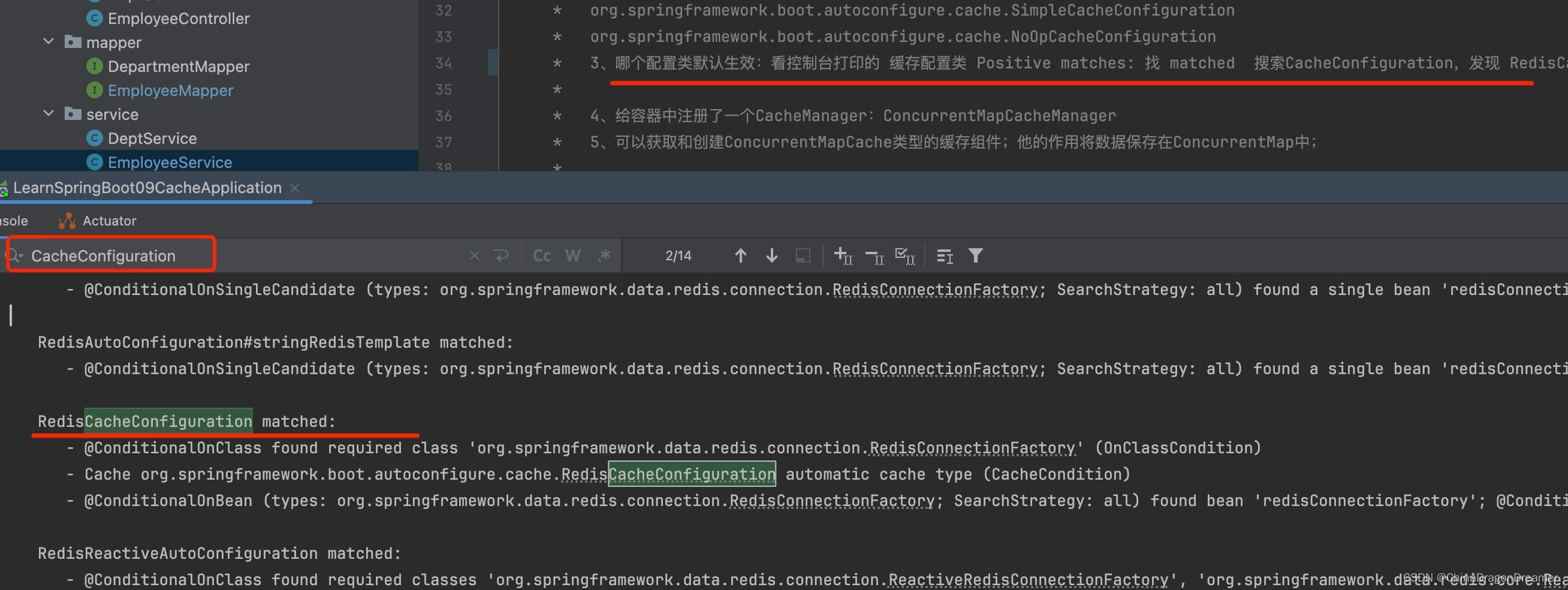Click line number 36 in gutter

pos(444,116)
